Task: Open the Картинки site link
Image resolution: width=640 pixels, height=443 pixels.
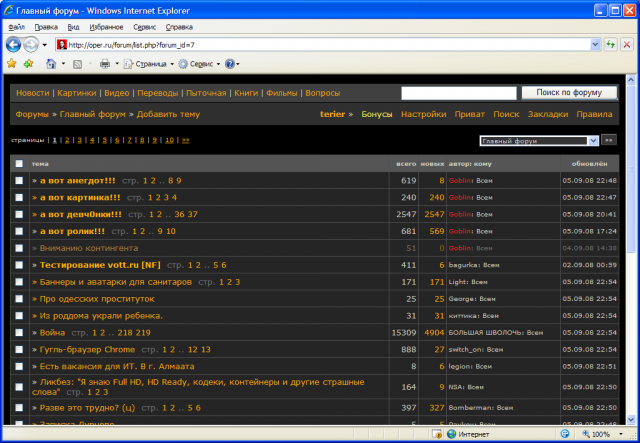Action: (77, 93)
